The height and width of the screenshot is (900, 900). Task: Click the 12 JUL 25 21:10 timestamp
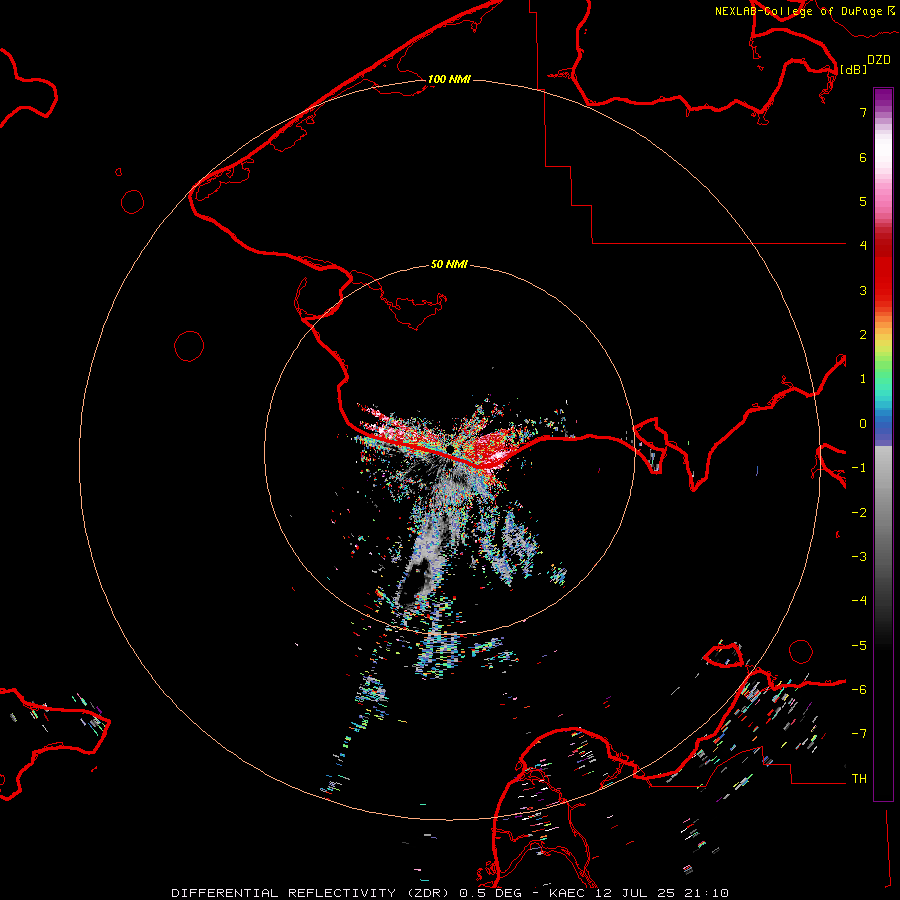(x=661, y=893)
